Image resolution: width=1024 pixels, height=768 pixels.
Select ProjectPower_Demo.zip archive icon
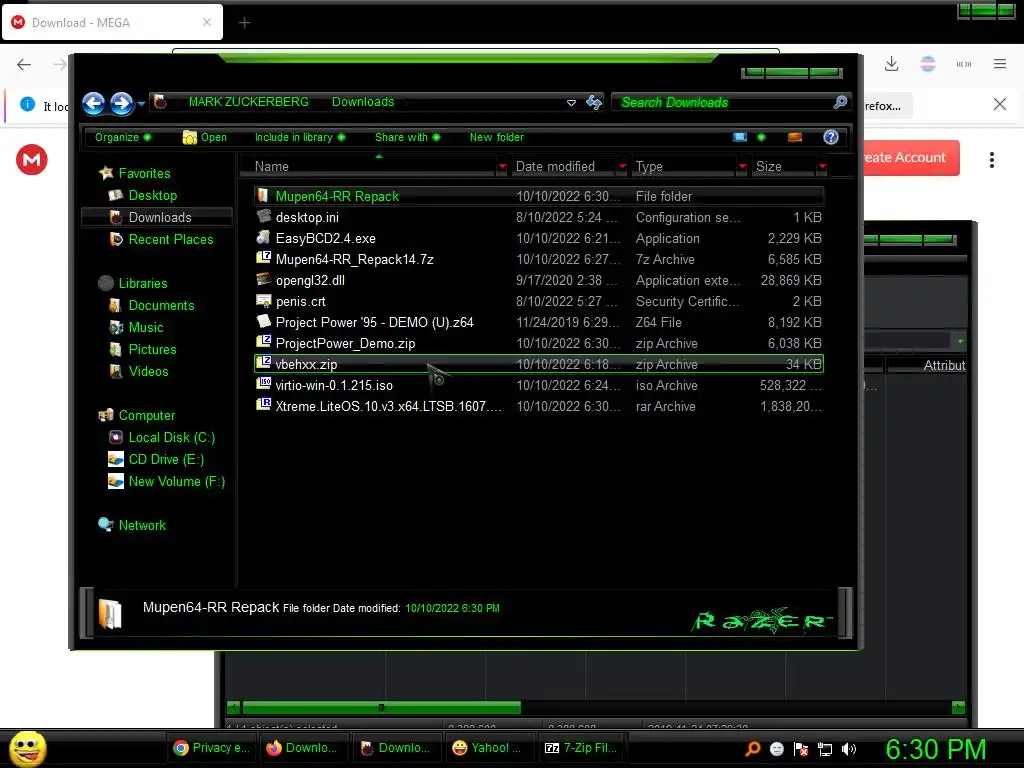[263, 342]
